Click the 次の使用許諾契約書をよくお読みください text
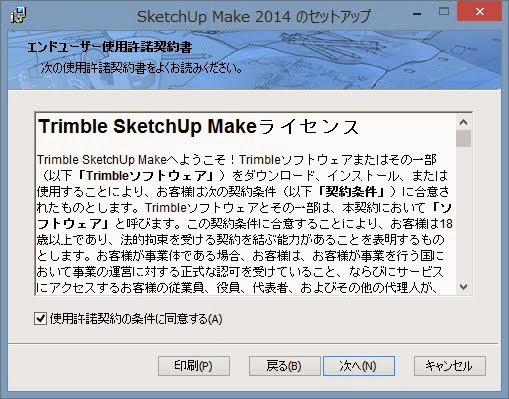The image size is (509, 399). pyautogui.click(x=141, y=68)
